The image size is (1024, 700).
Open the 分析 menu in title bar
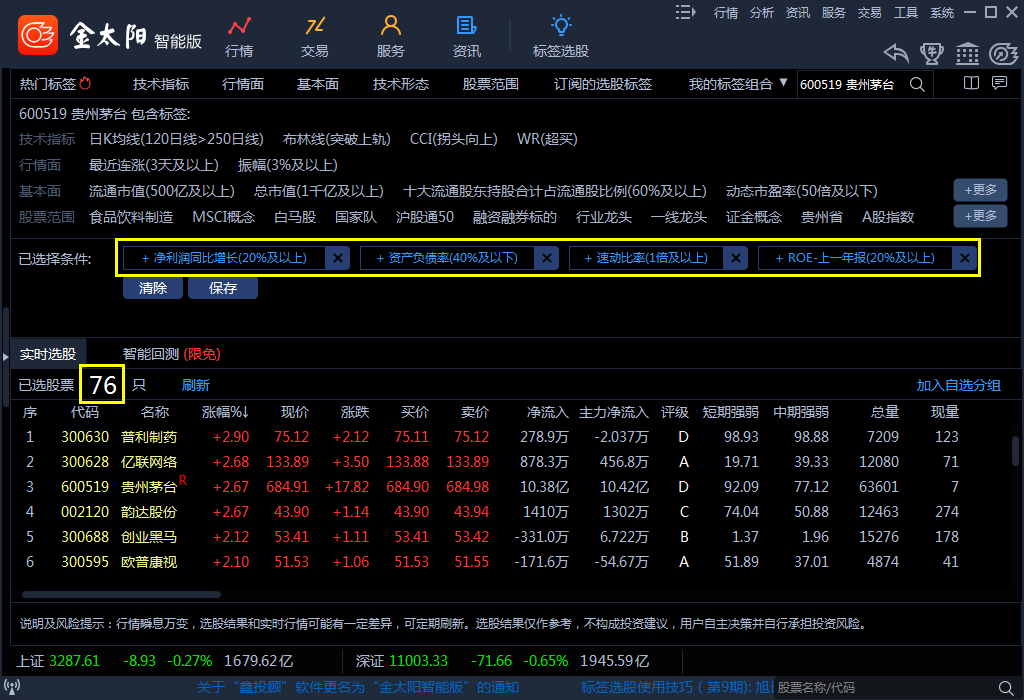761,12
